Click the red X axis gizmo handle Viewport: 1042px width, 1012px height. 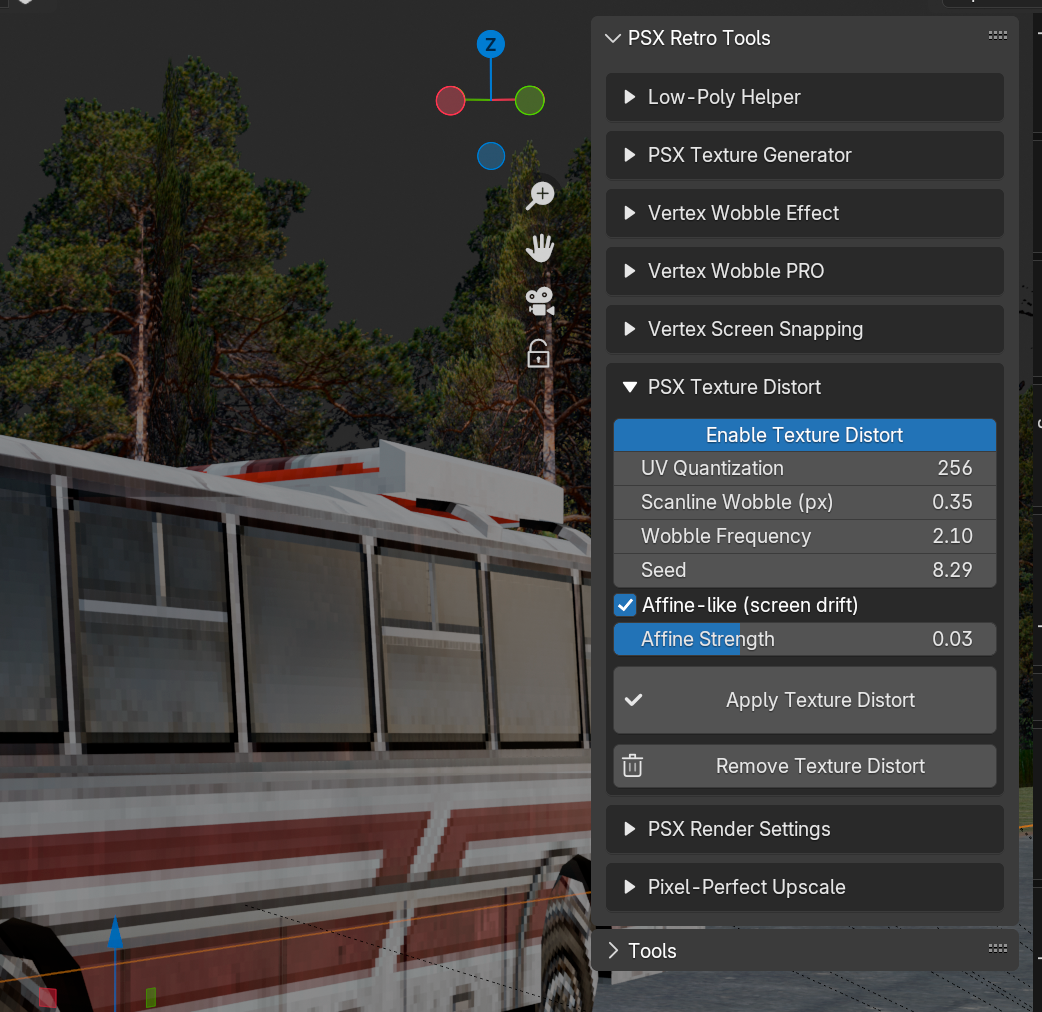(x=450, y=100)
